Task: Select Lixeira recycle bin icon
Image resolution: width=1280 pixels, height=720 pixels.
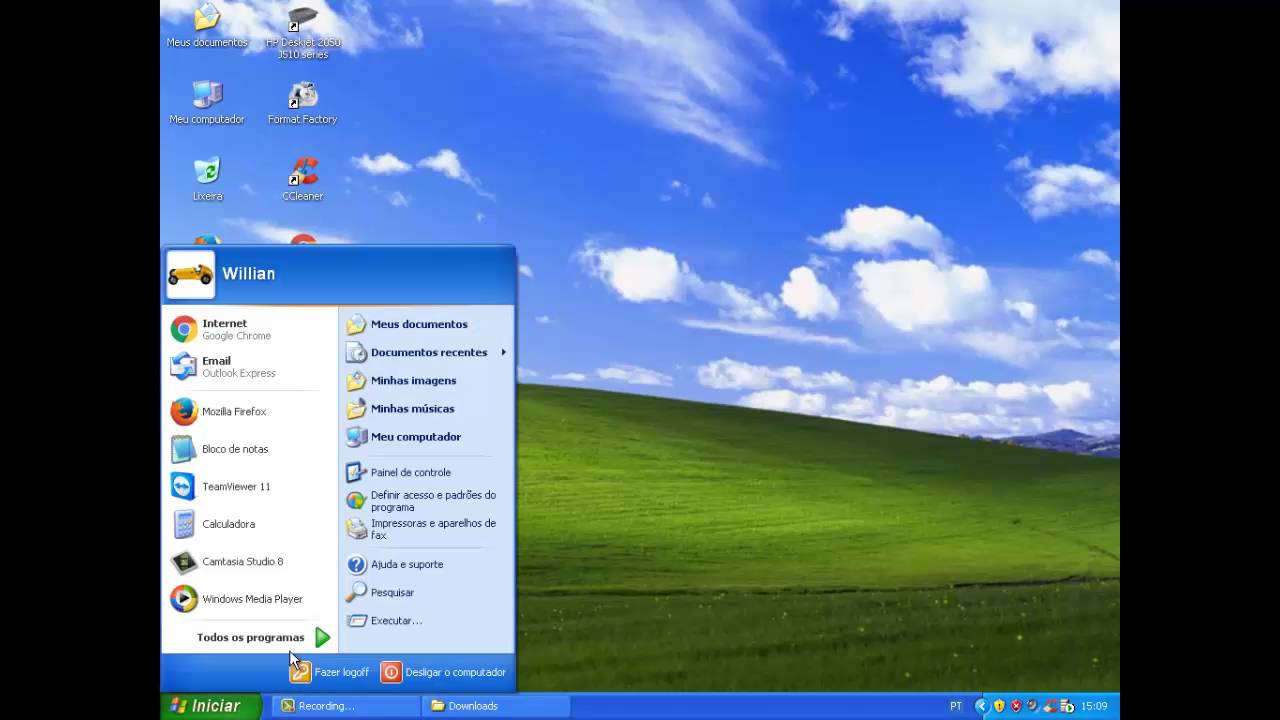Action: (x=207, y=179)
